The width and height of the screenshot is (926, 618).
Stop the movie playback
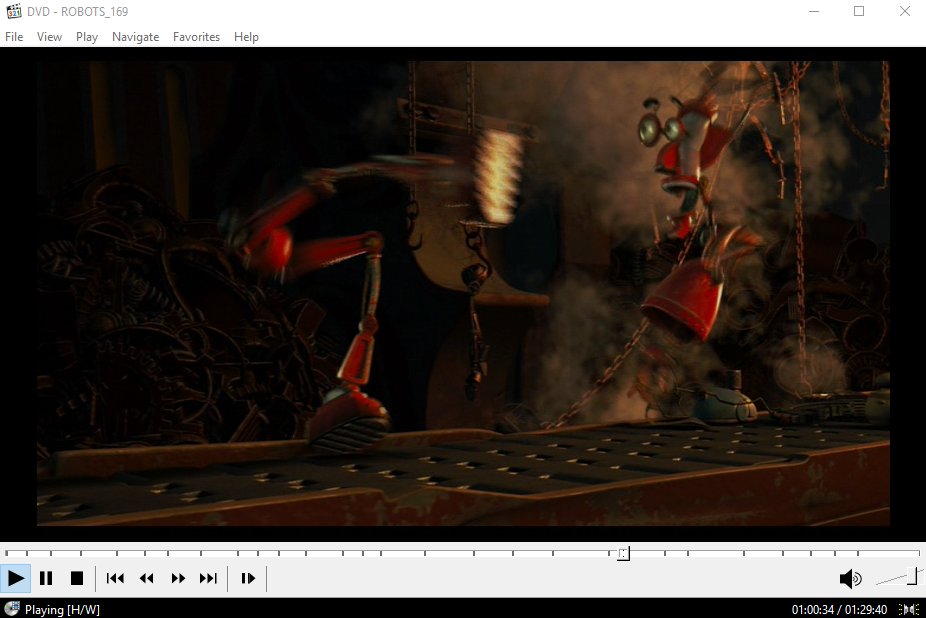pyautogui.click(x=77, y=578)
